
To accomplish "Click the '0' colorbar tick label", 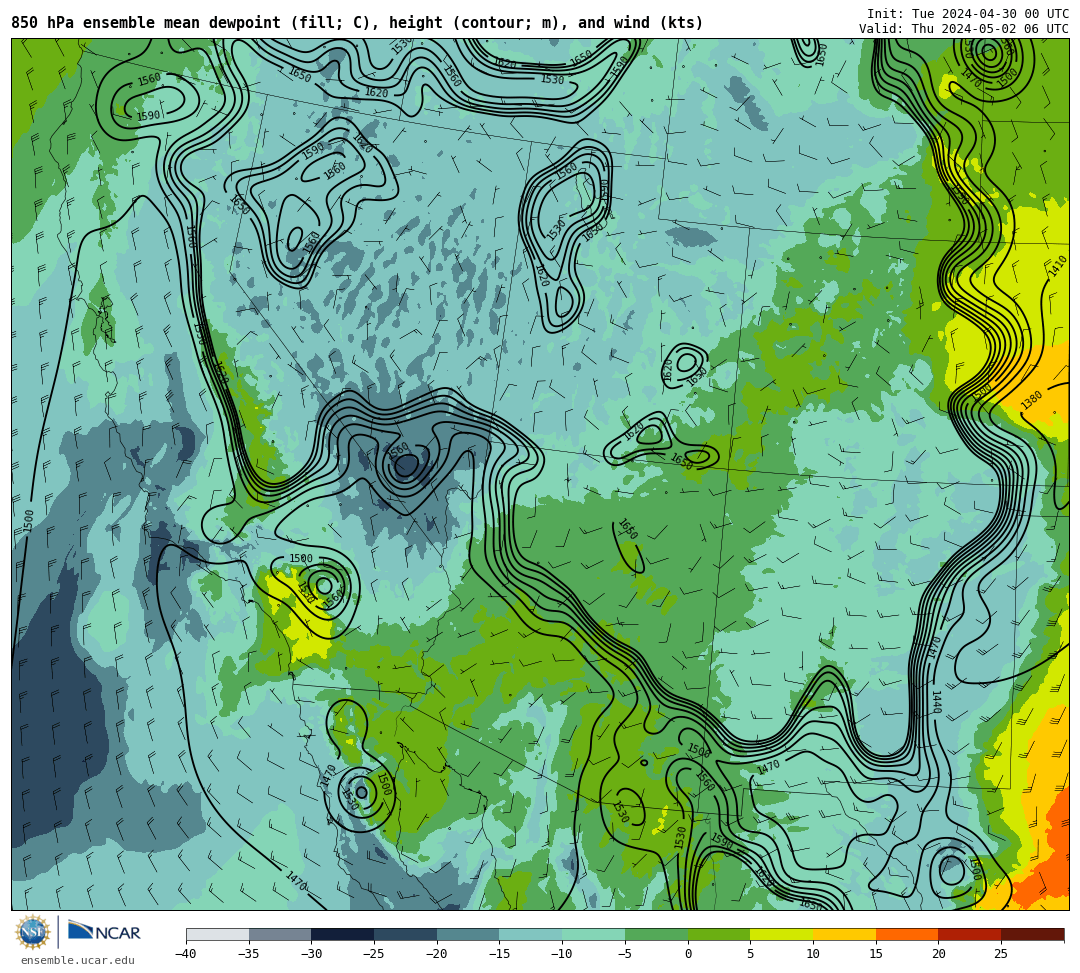I will pyautogui.click(x=688, y=954).
